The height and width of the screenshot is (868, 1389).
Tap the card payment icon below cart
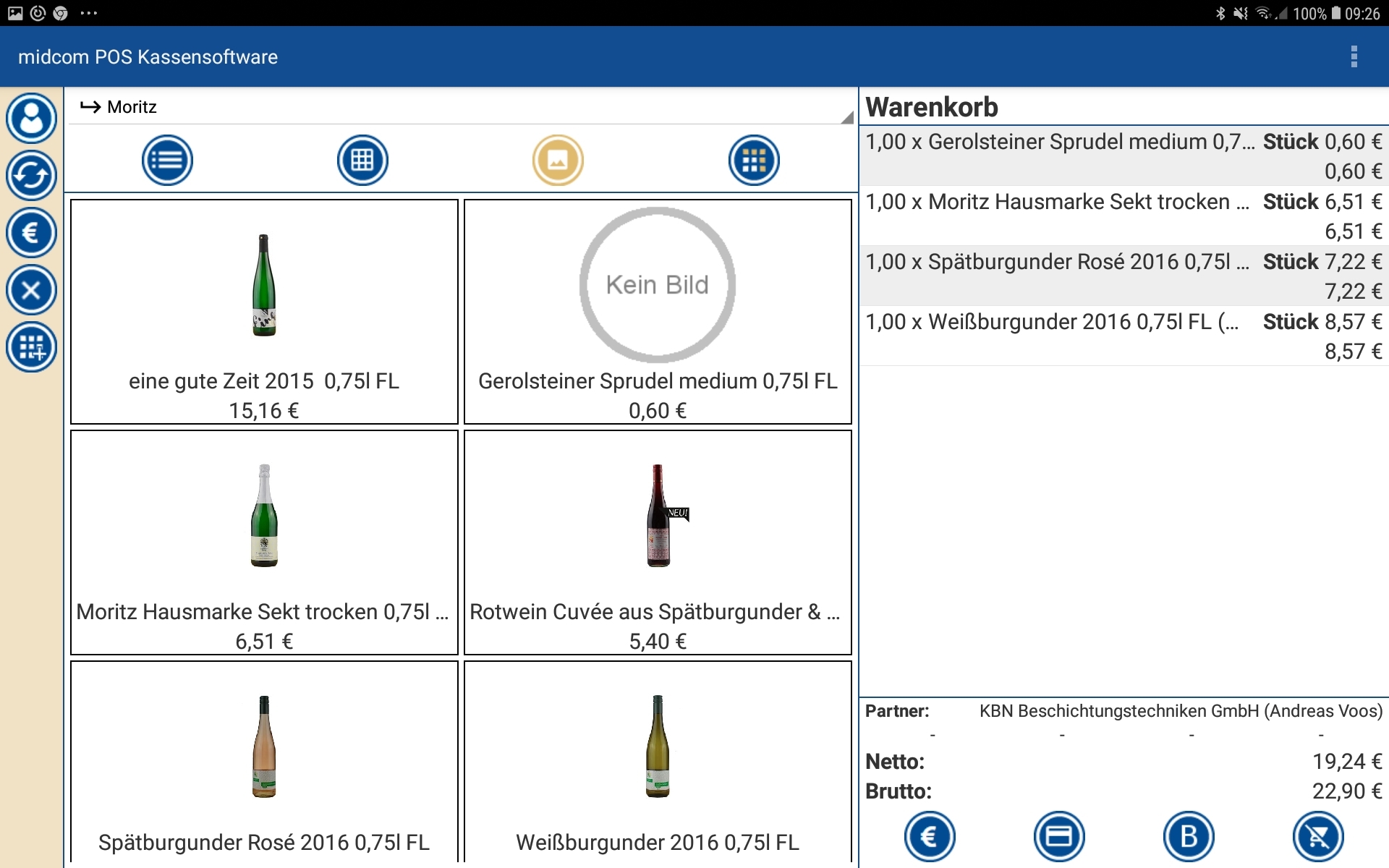coord(1059,836)
